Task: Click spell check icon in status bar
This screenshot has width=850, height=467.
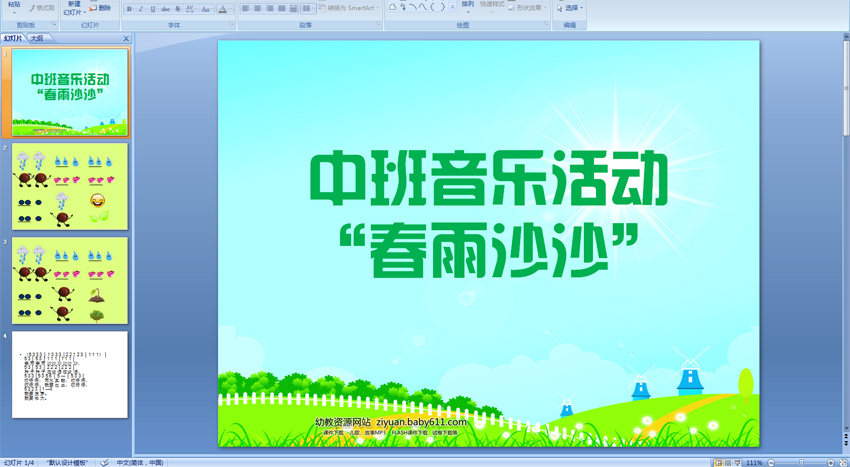Action: click(x=105, y=463)
